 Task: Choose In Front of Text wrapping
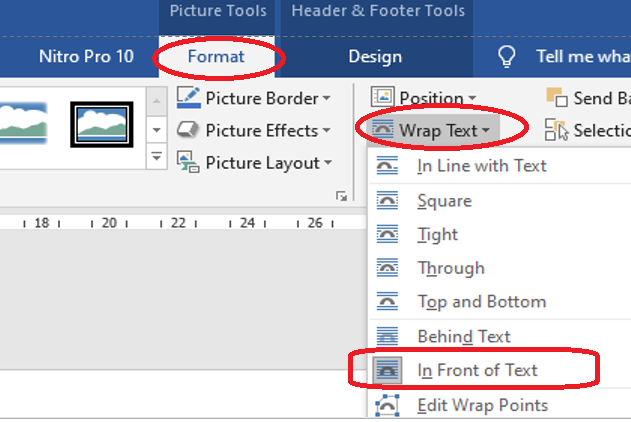click(x=477, y=370)
